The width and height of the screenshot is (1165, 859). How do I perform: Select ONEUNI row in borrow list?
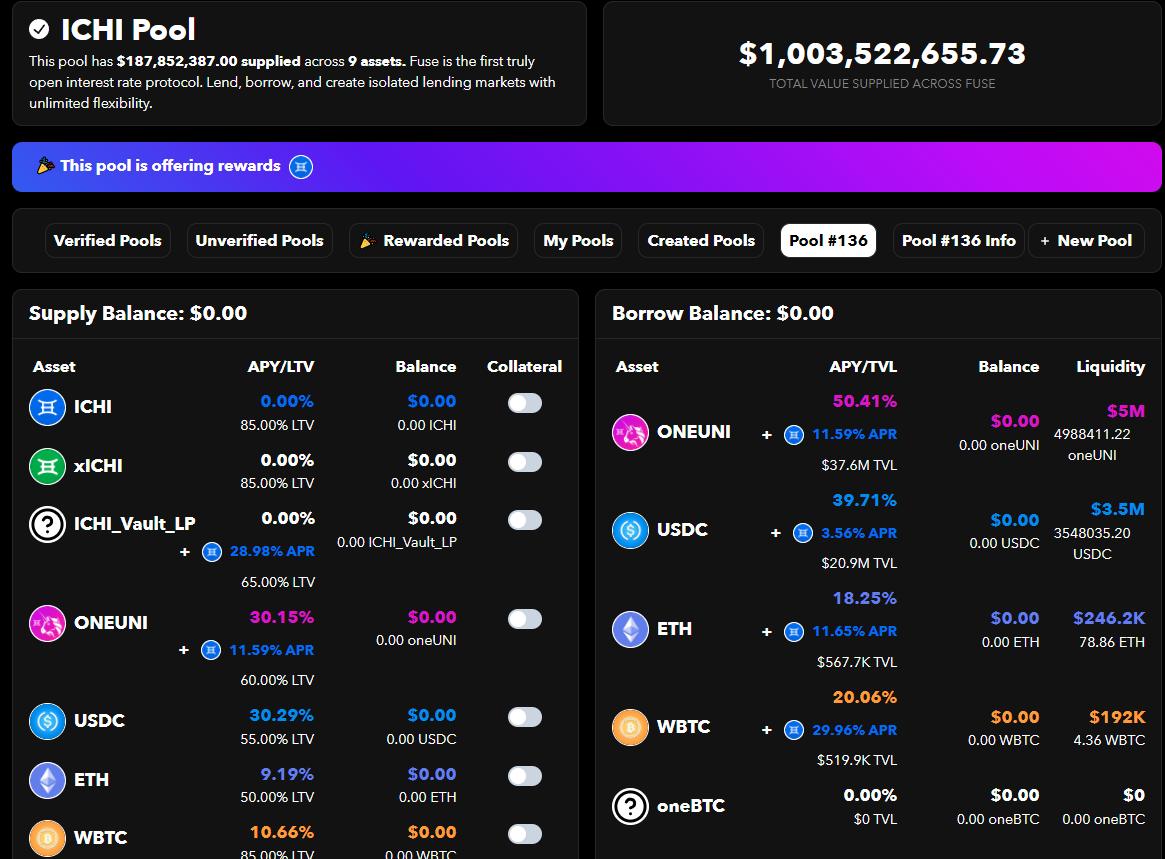coord(693,432)
